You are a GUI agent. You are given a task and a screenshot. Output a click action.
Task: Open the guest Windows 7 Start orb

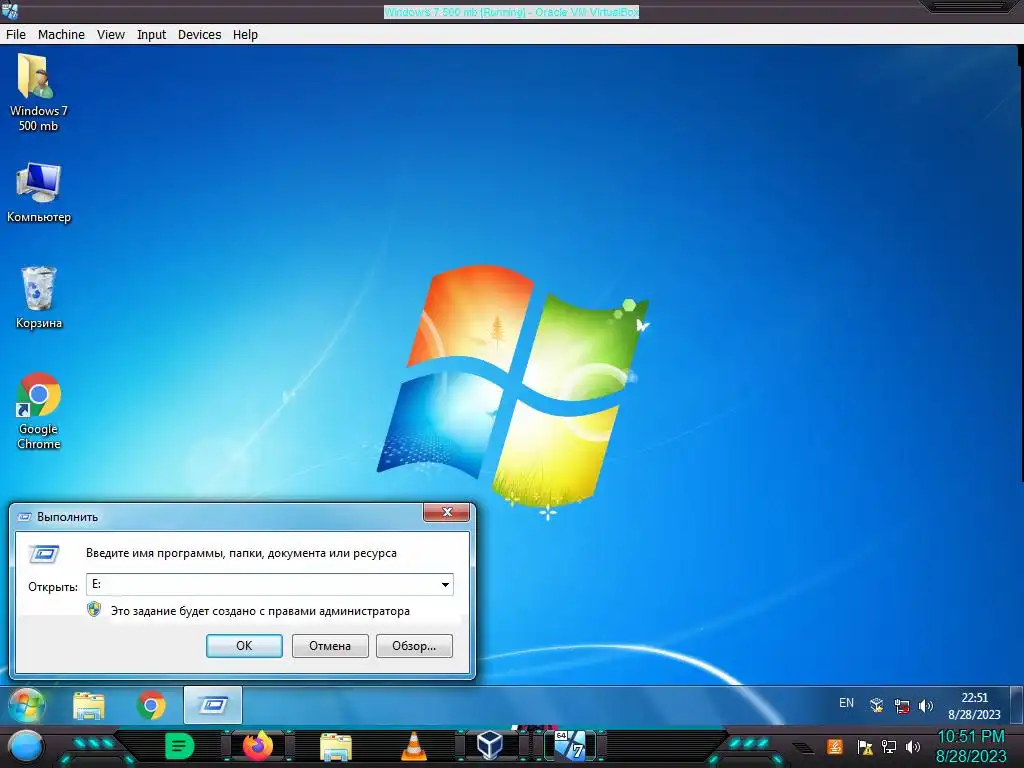[27, 705]
